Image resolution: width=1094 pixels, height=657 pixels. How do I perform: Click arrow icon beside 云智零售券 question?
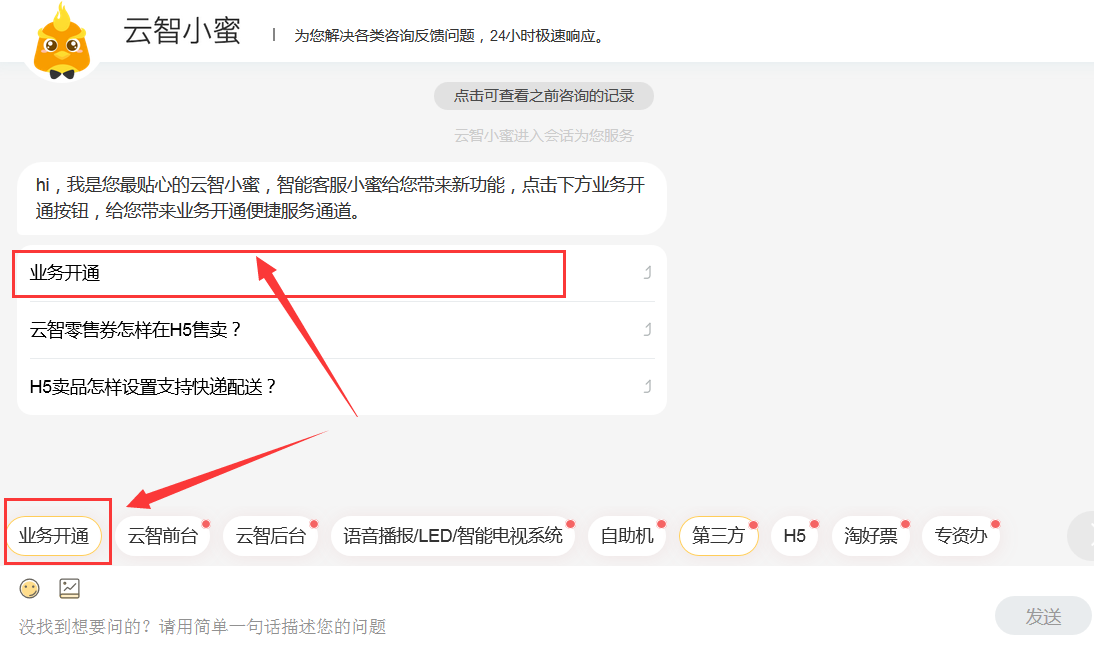pos(647,329)
